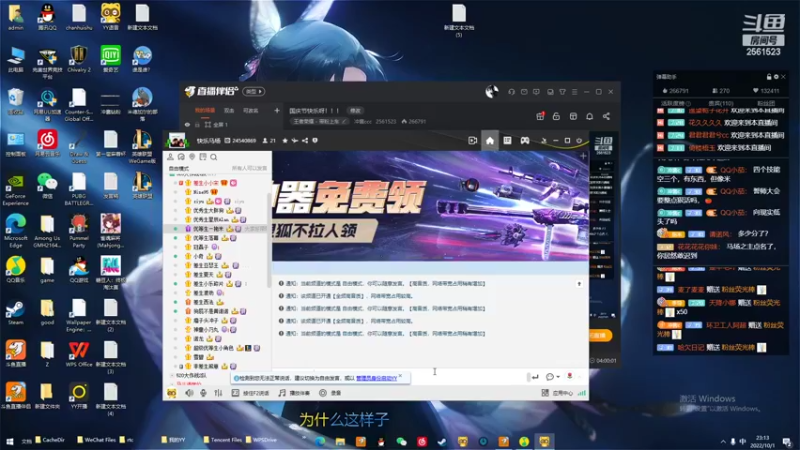Click the Edge browser icon in the taskbar
The width and height of the screenshot is (800, 450).
click(x=320, y=441)
